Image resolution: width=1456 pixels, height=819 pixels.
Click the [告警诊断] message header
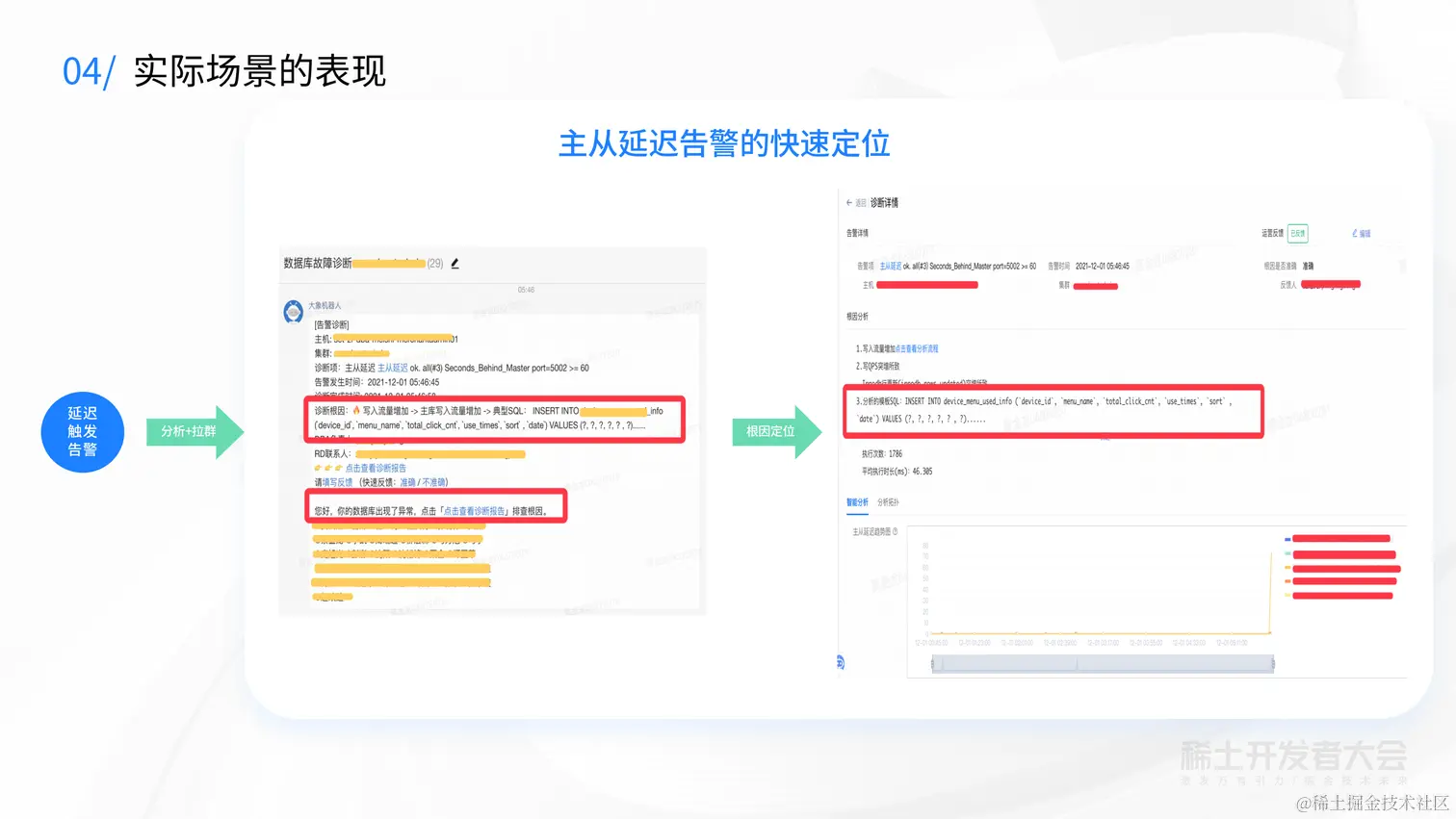[x=332, y=325]
